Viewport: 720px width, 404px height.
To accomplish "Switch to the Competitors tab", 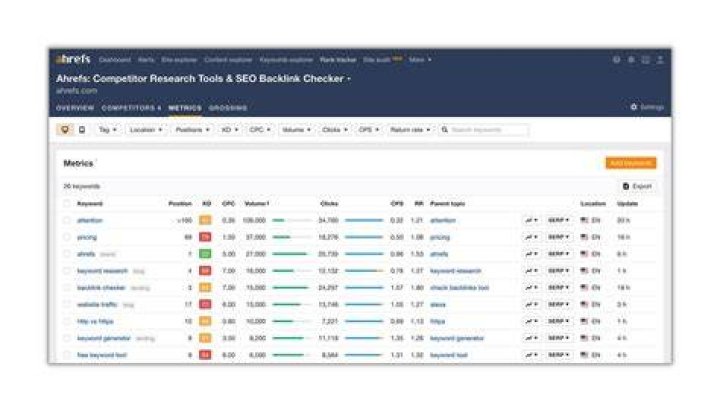I will click(131, 108).
